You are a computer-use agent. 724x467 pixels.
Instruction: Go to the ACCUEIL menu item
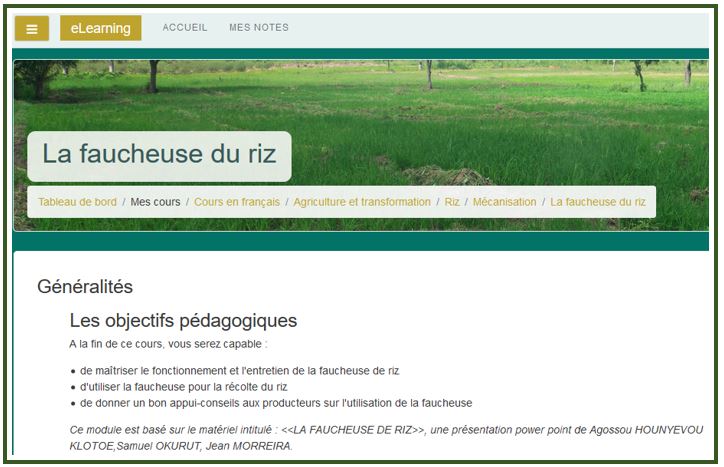click(185, 28)
